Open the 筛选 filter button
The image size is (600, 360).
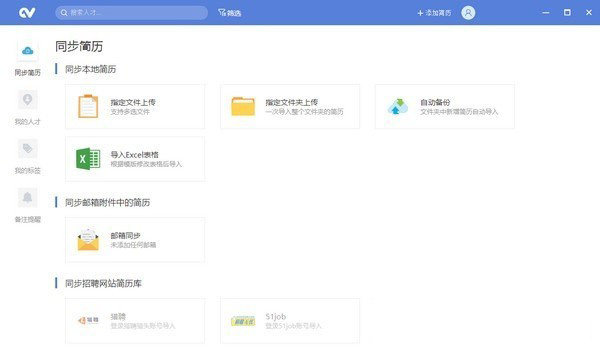(230, 13)
